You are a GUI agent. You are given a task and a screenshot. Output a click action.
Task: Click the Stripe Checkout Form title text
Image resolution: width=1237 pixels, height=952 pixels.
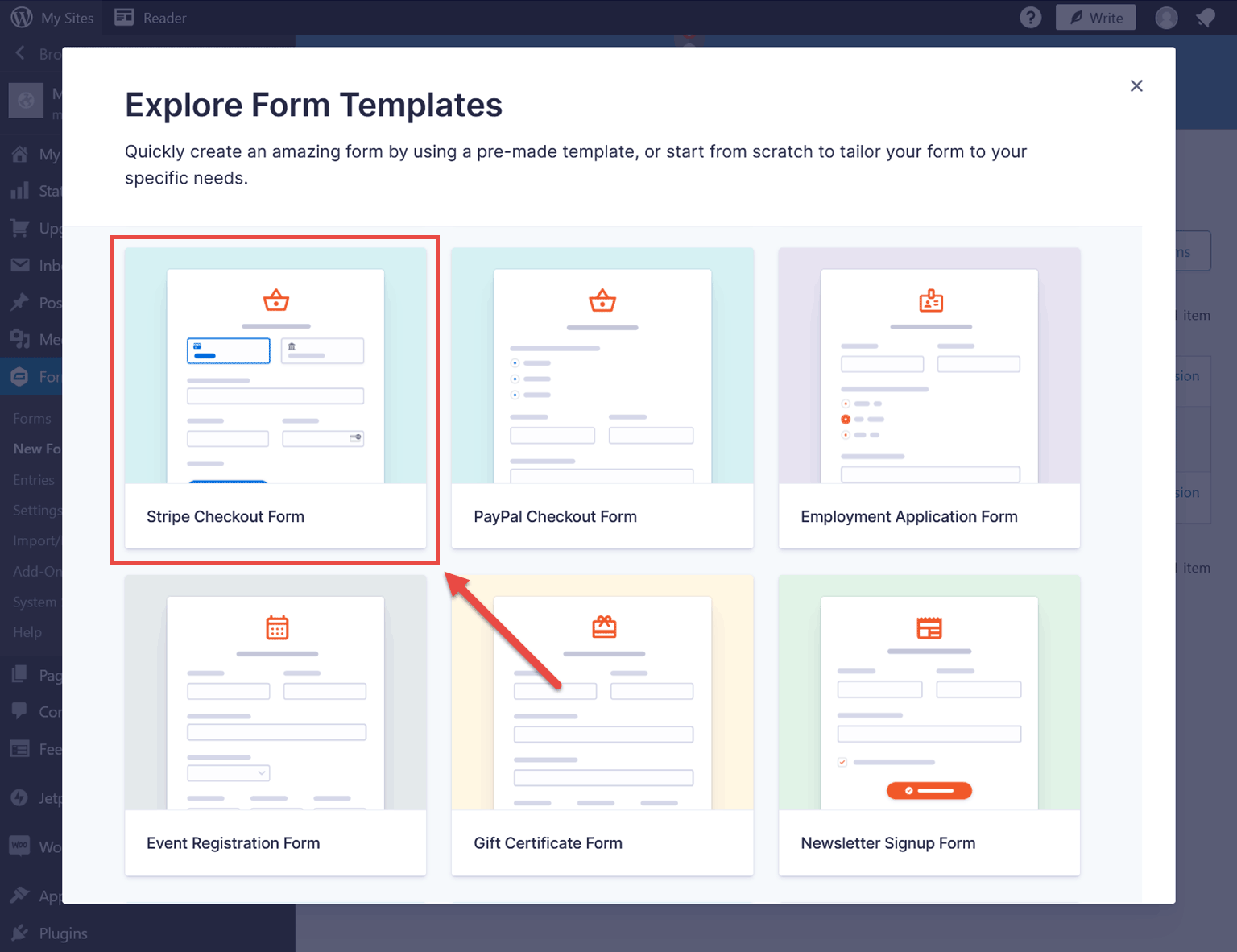coord(225,516)
